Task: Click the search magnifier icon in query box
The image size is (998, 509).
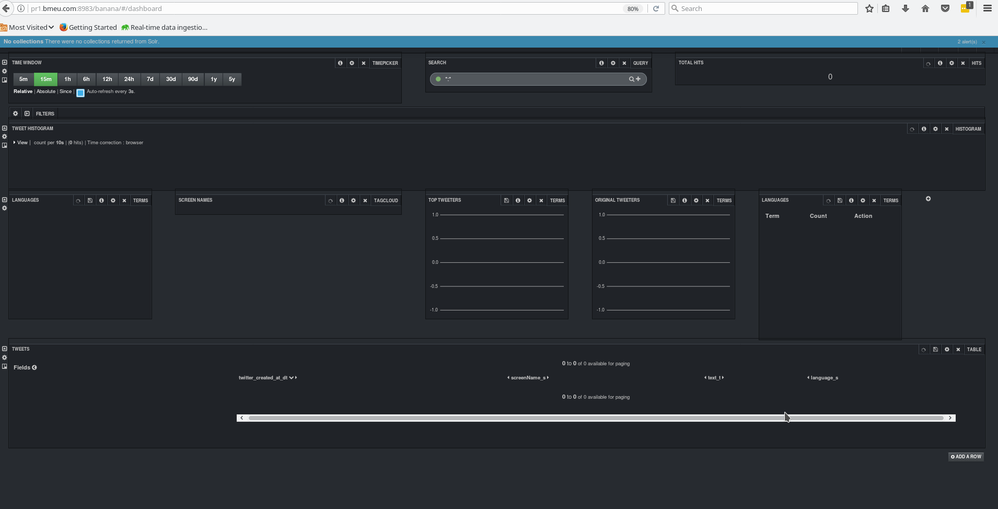Action: [631, 79]
